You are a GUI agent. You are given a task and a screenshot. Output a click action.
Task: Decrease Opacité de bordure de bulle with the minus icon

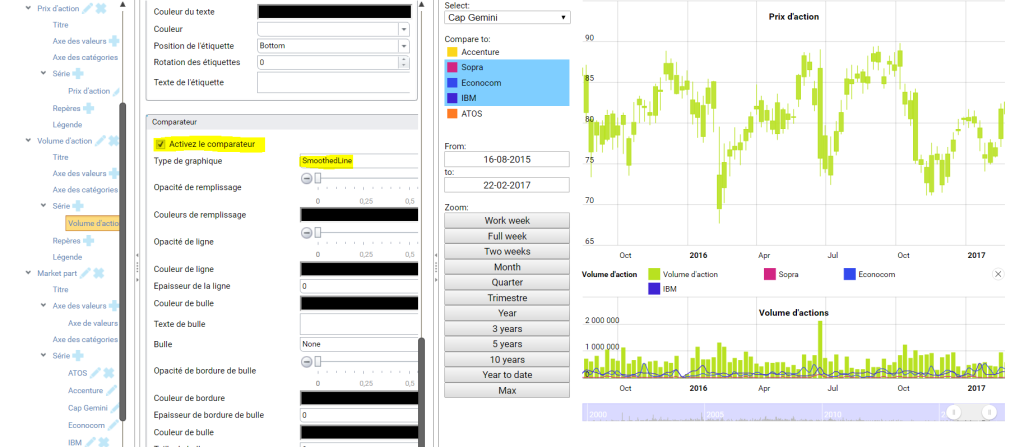click(x=306, y=361)
